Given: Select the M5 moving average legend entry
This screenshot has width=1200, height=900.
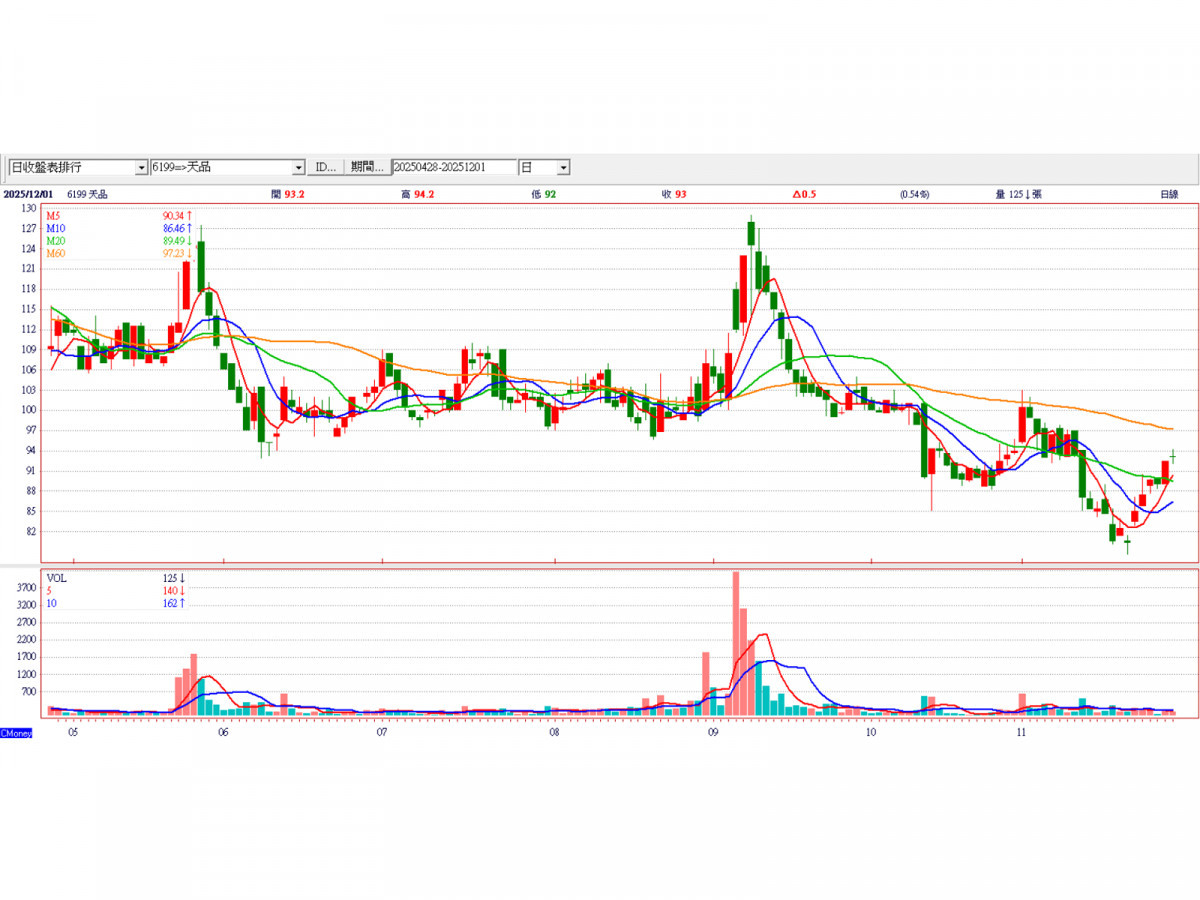Looking at the screenshot, I should coord(53,216).
